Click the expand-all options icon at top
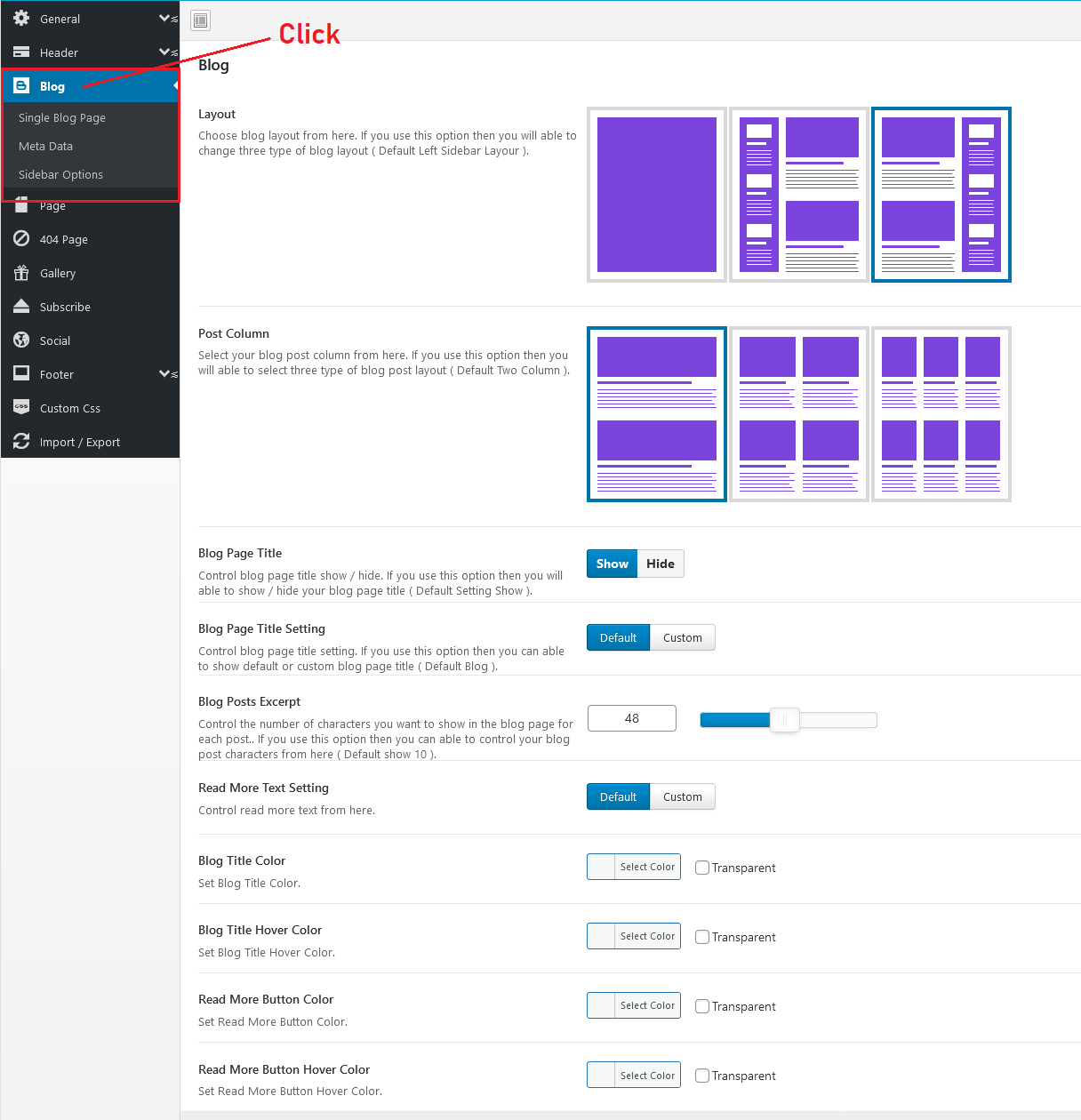 click(x=201, y=20)
